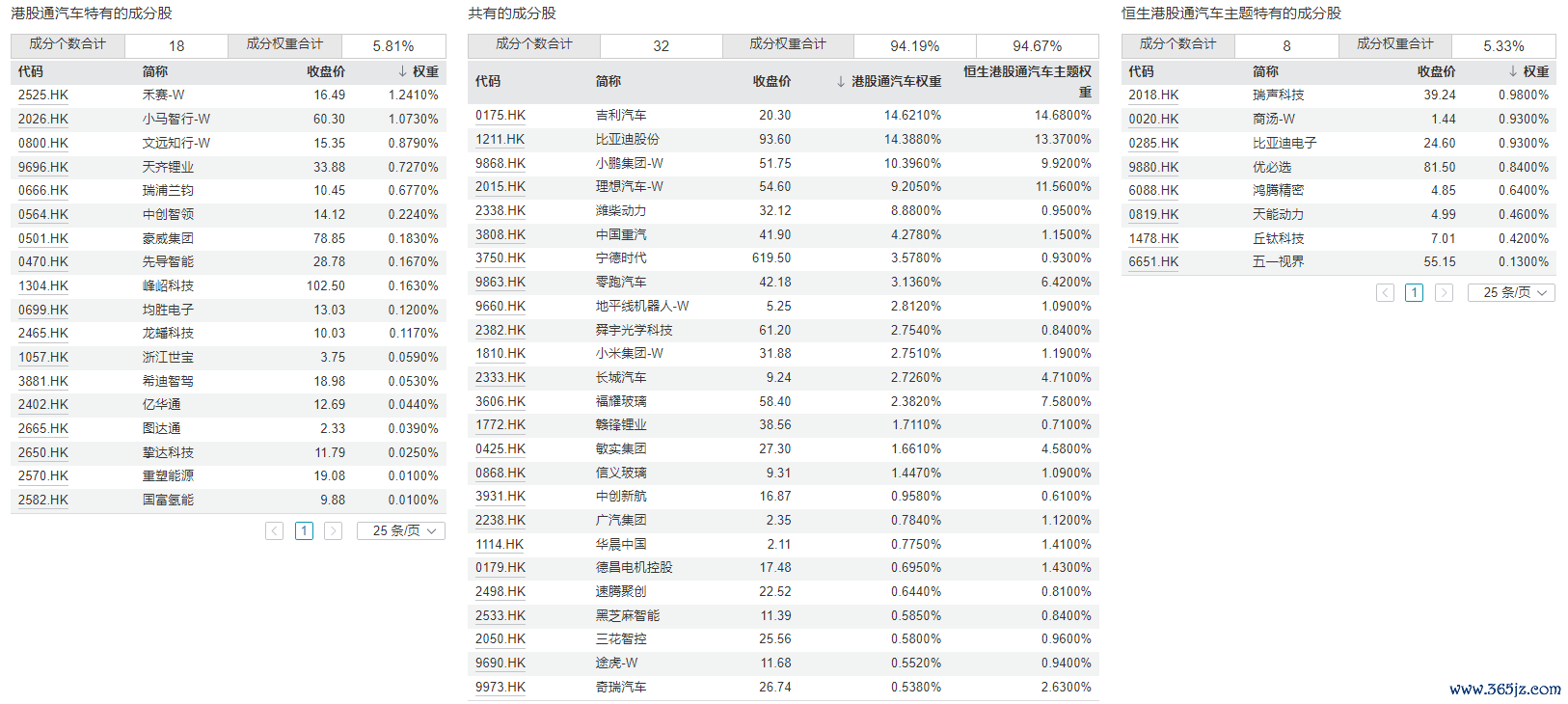Select page 1 below the 恒生港股通汽车主题特有 table
Screen dimensions: 1568x704
1415,292
